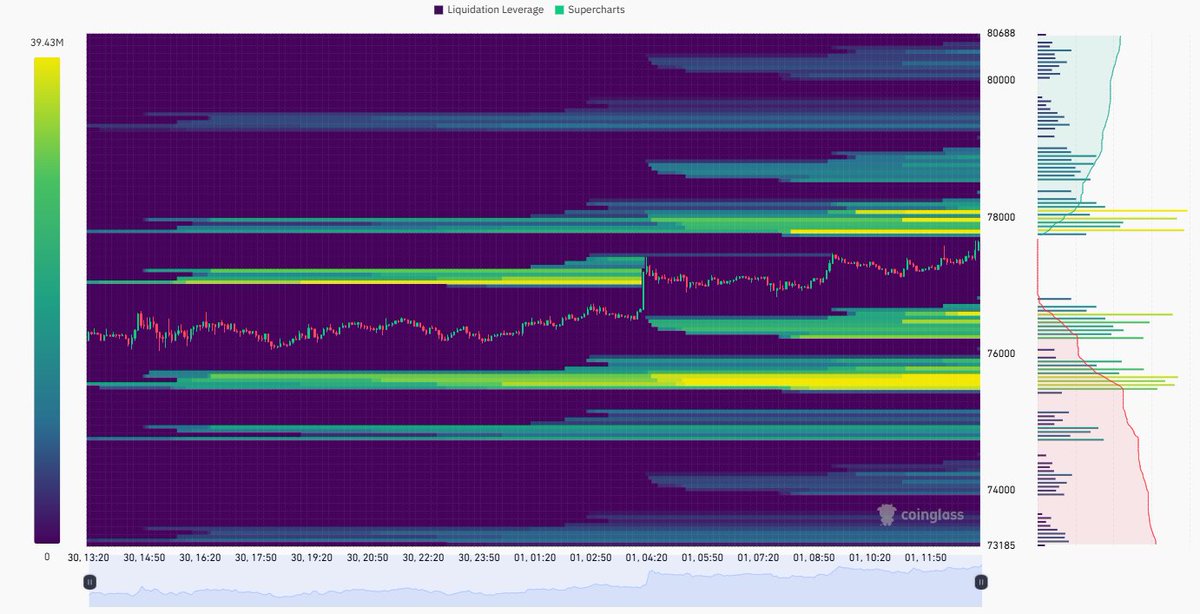The height and width of the screenshot is (614, 1200).
Task: Toggle the Supercharts legend series
Action: click(589, 10)
